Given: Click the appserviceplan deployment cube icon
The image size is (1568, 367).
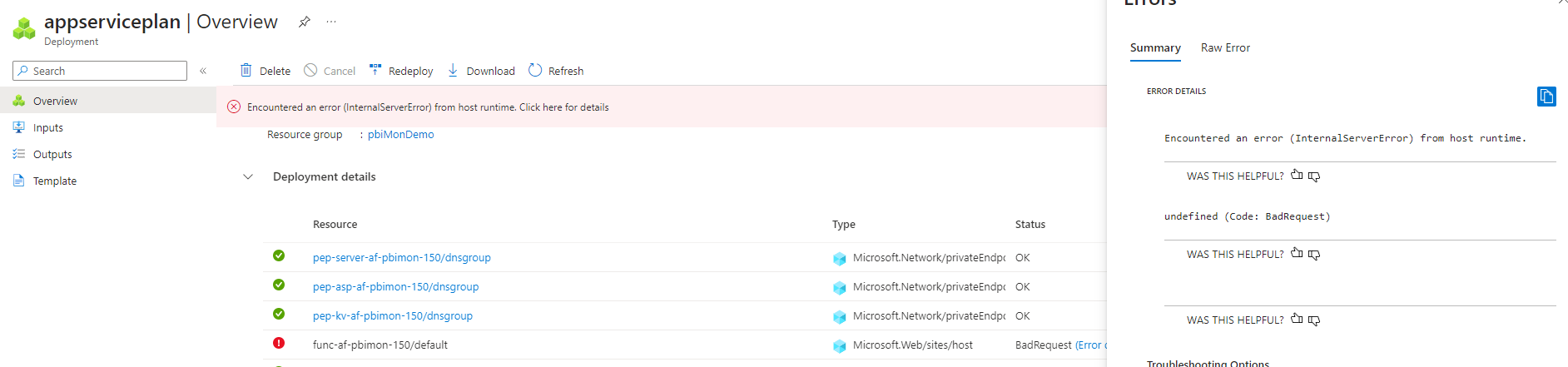Looking at the screenshot, I should point(24,28).
